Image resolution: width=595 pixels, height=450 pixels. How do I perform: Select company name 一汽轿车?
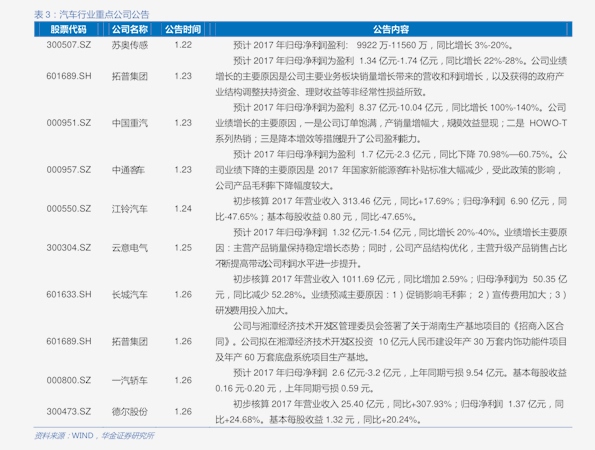(x=129, y=381)
